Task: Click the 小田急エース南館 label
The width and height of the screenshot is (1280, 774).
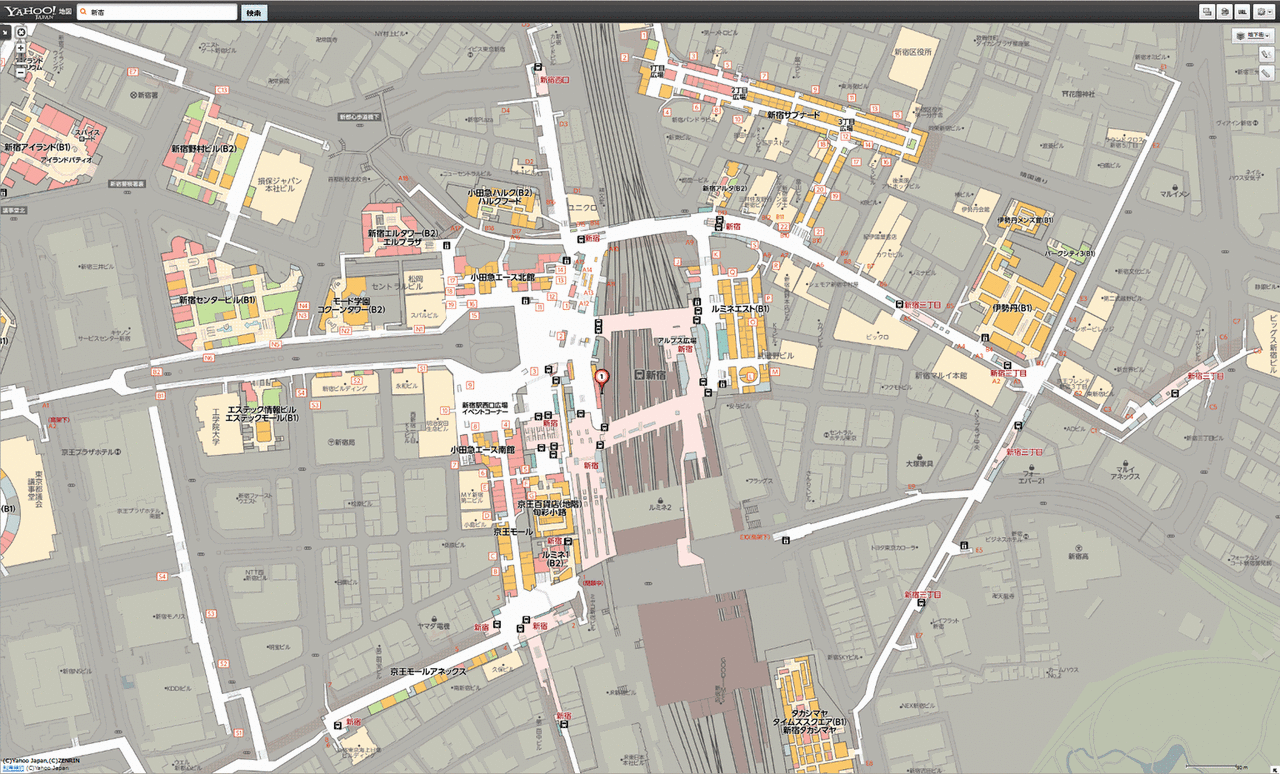Action: tap(482, 450)
